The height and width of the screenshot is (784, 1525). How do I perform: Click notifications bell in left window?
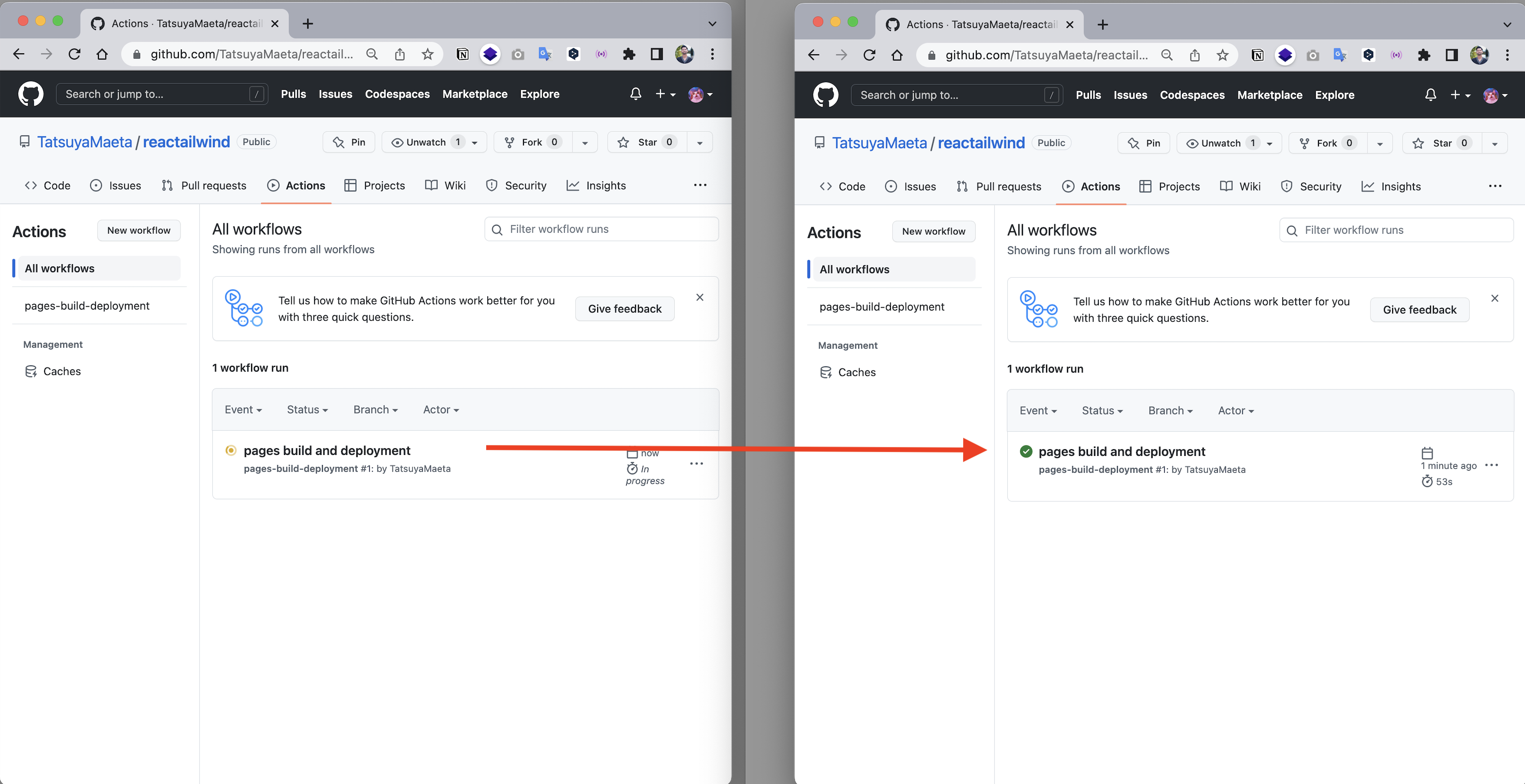[635, 94]
